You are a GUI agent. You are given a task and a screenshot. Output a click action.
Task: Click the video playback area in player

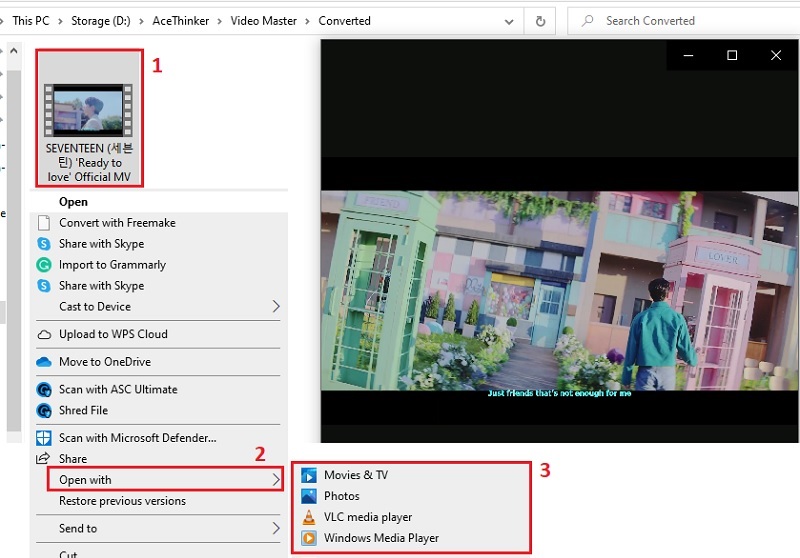559,291
